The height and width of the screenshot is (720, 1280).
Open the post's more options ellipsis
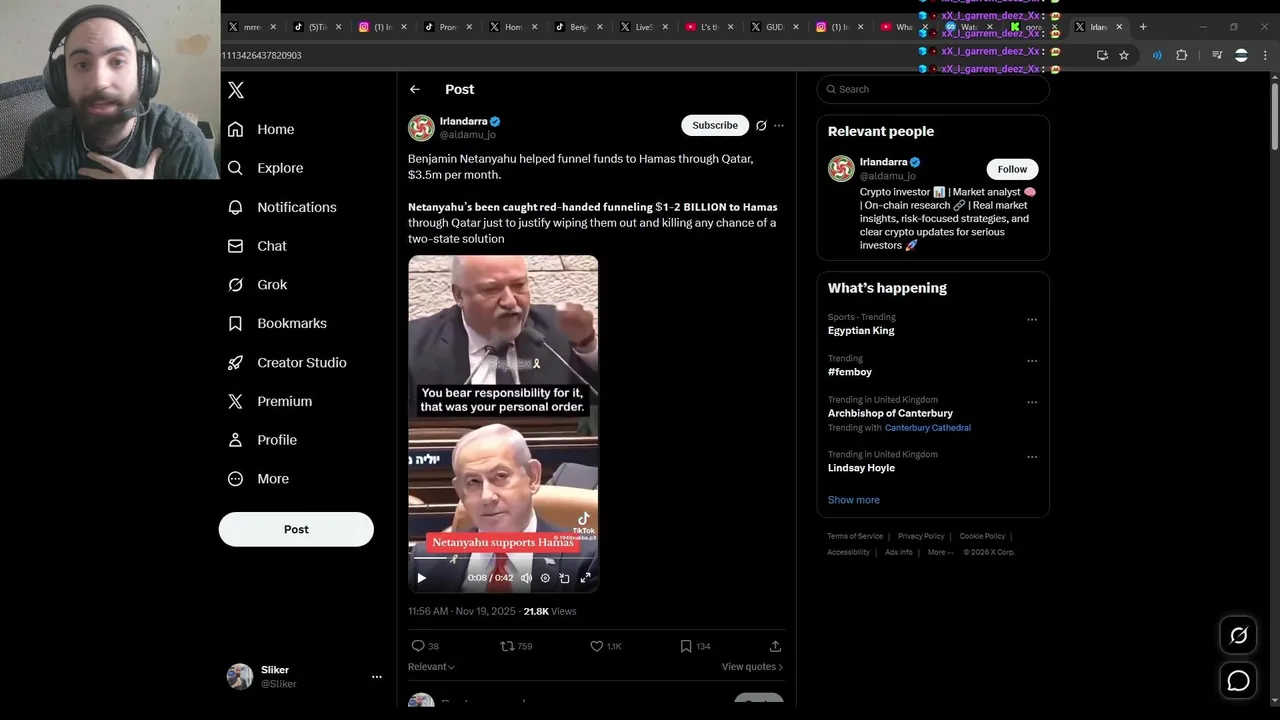pyautogui.click(x=779, y=125)
